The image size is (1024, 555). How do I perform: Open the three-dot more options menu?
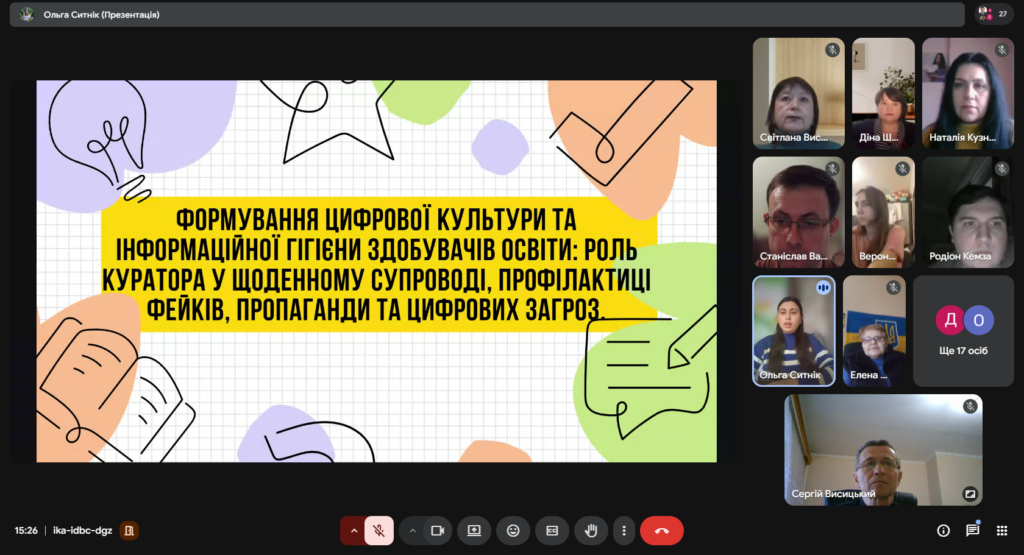tap(624, 530)
